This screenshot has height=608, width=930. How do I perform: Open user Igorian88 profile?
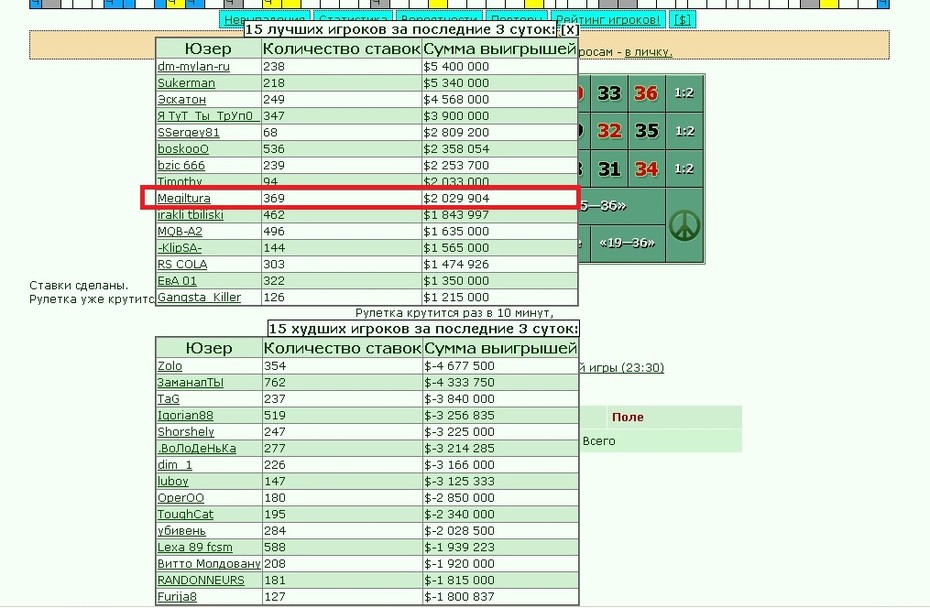tap(185, 416)
